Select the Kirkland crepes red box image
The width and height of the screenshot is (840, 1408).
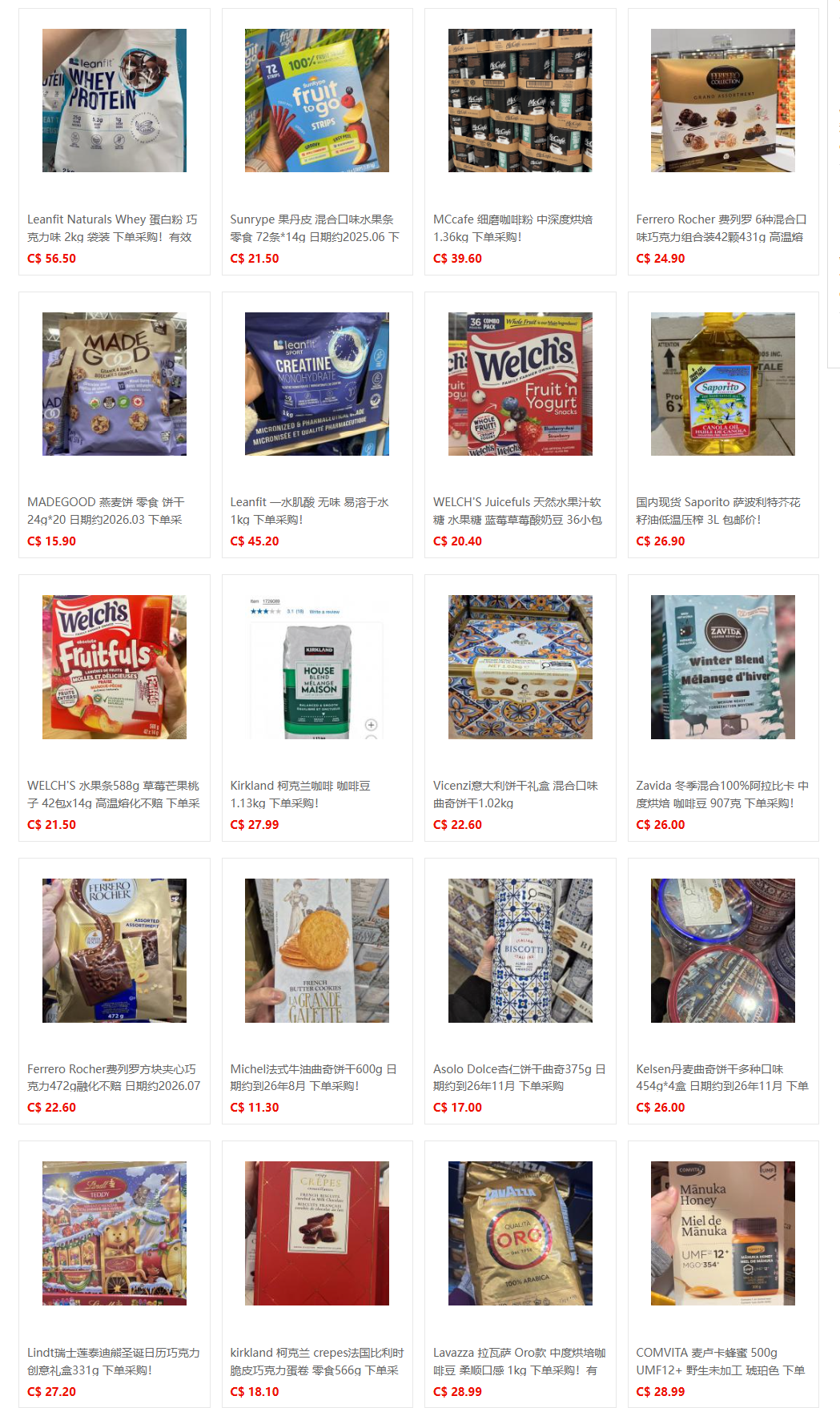tap(317, 1233)
